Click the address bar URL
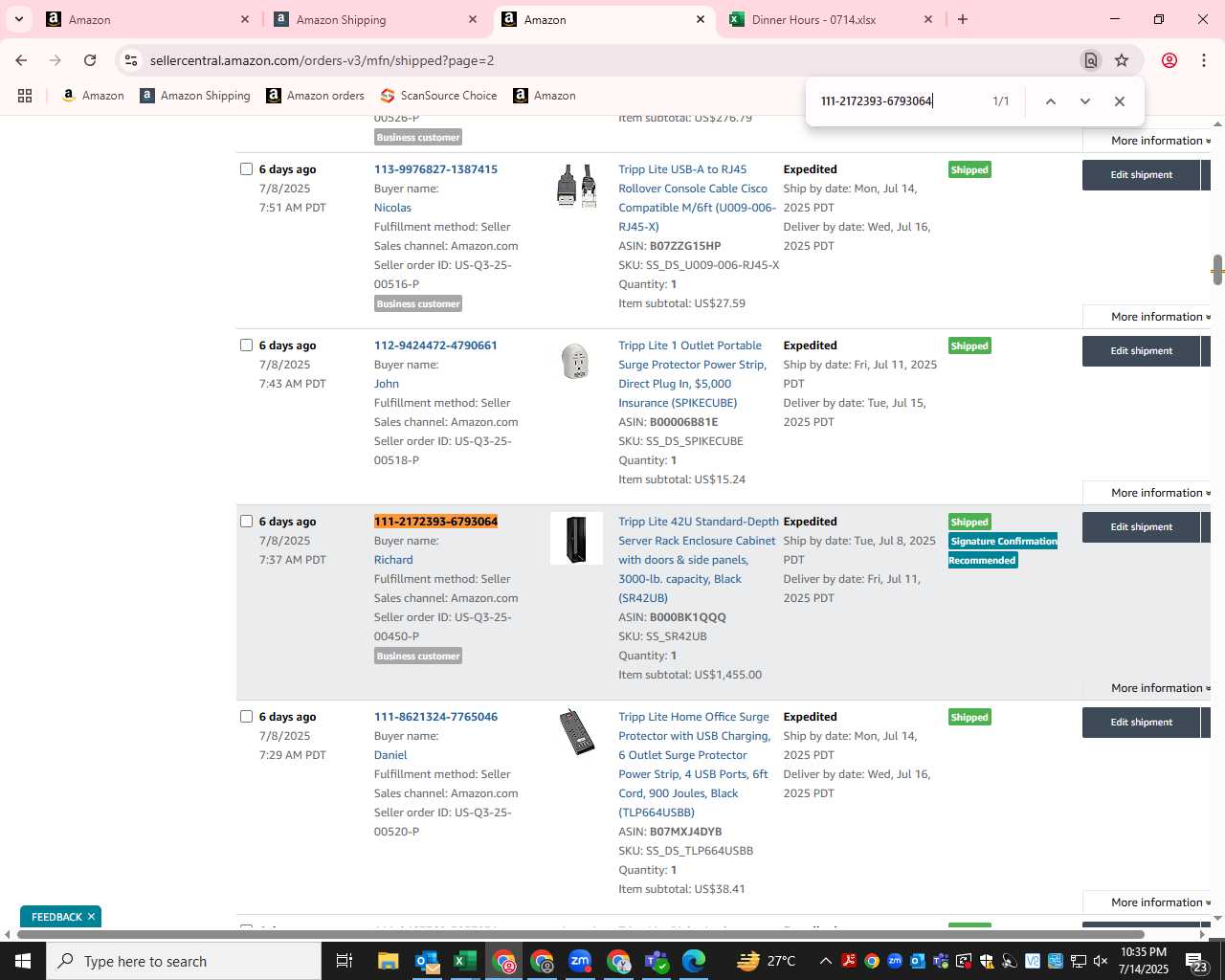This screenshot has height=980, width=1225. coord(322,60)
